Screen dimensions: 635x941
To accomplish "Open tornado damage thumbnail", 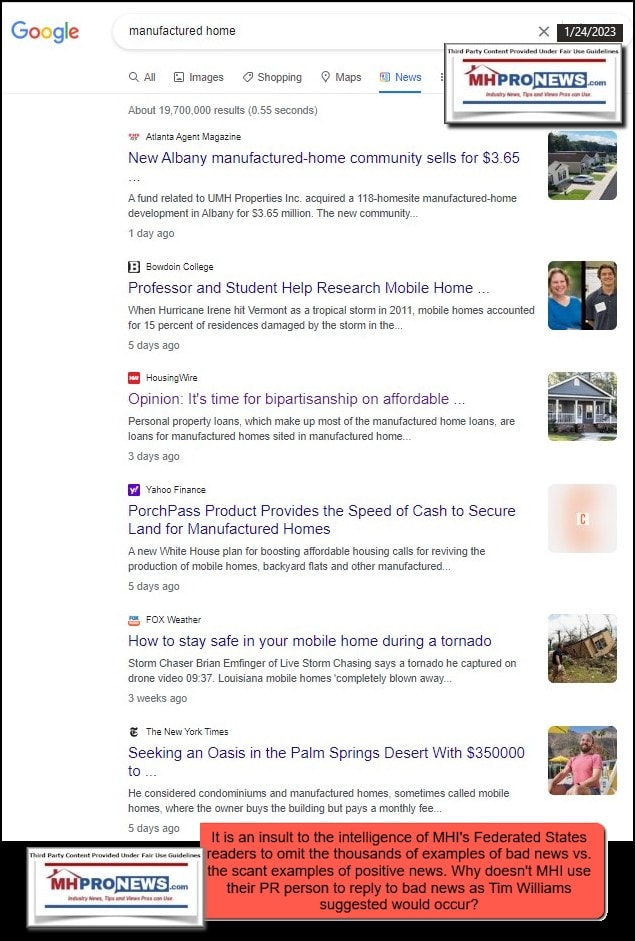I will pos(582,649).
